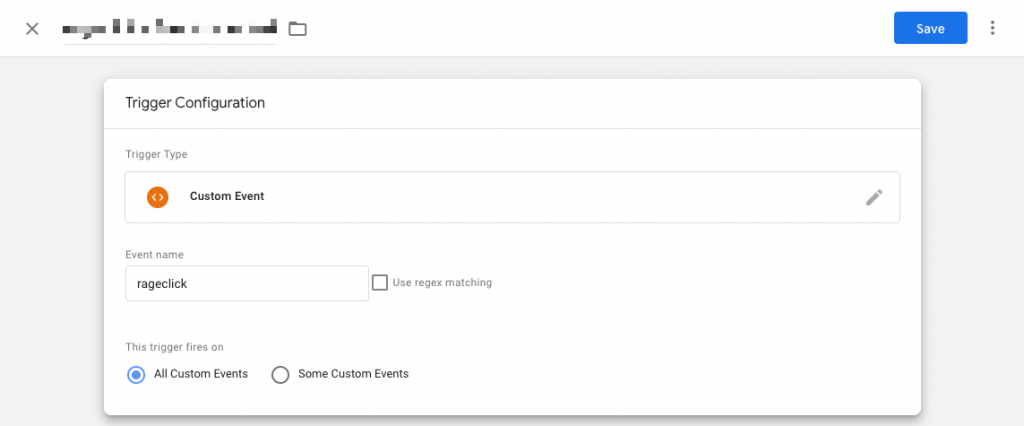The width and height of the screenshot is (1024, 426).
Task: Click the pencil icon to edit trigger type
Action: click(874, 197)
